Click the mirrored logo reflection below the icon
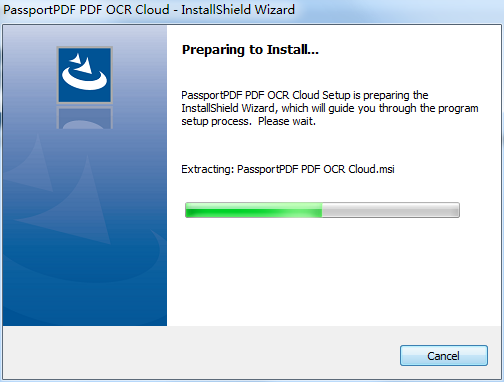Screen dimensions: 504x382 [x=85, y=117]
